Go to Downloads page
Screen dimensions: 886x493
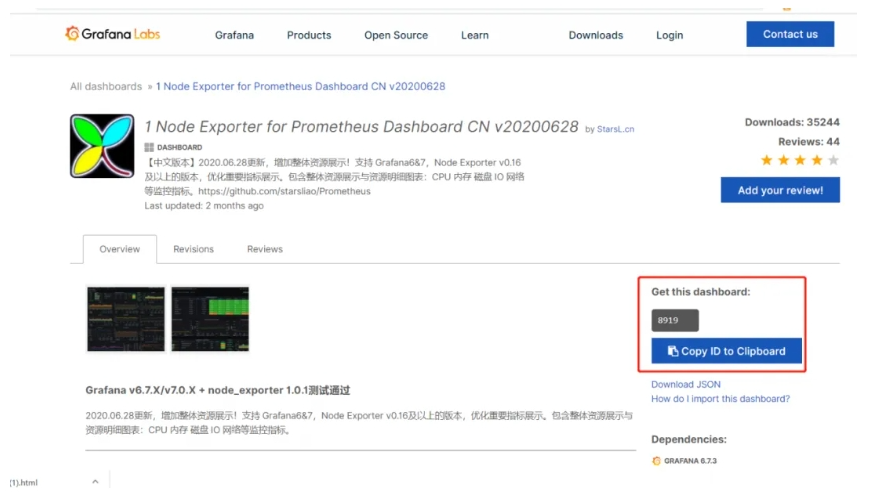[x=596, y=35]
